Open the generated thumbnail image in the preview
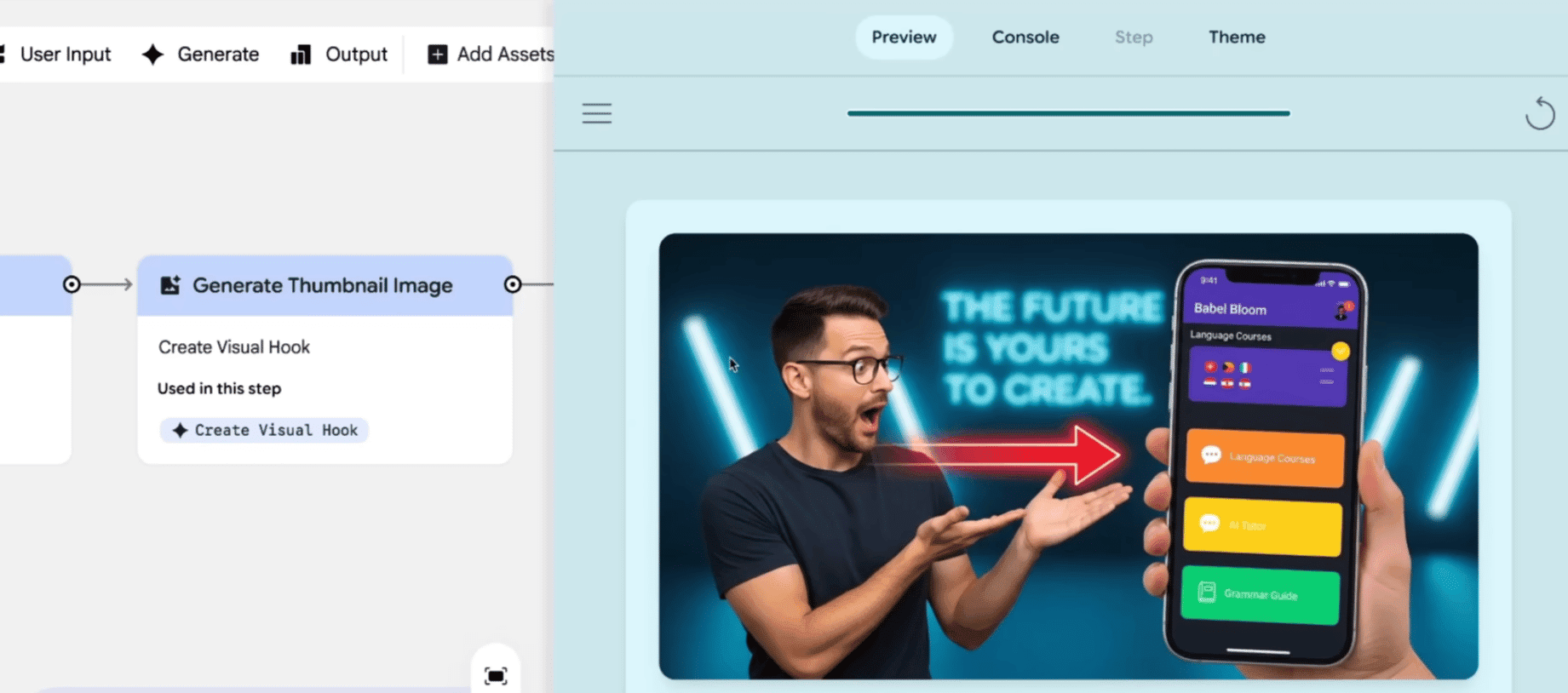1568x693 pixels. pyautogui.click(x=1068, y=456)
